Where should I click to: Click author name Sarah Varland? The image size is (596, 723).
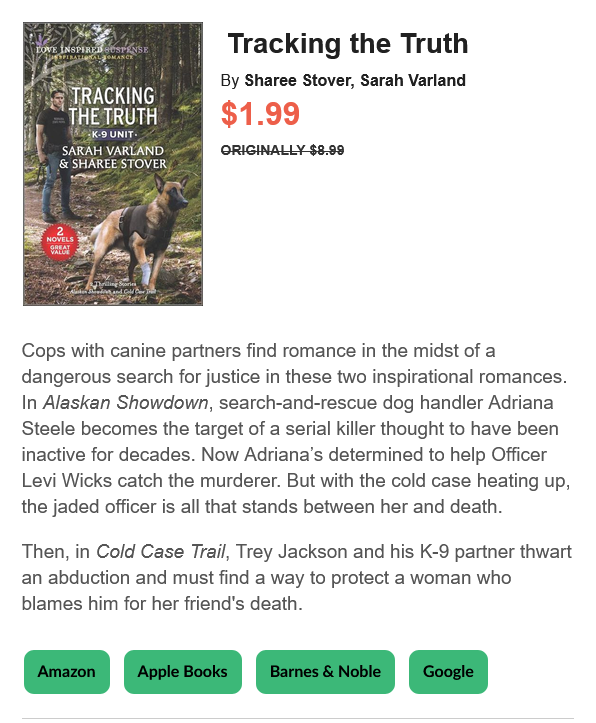point(413,80)
